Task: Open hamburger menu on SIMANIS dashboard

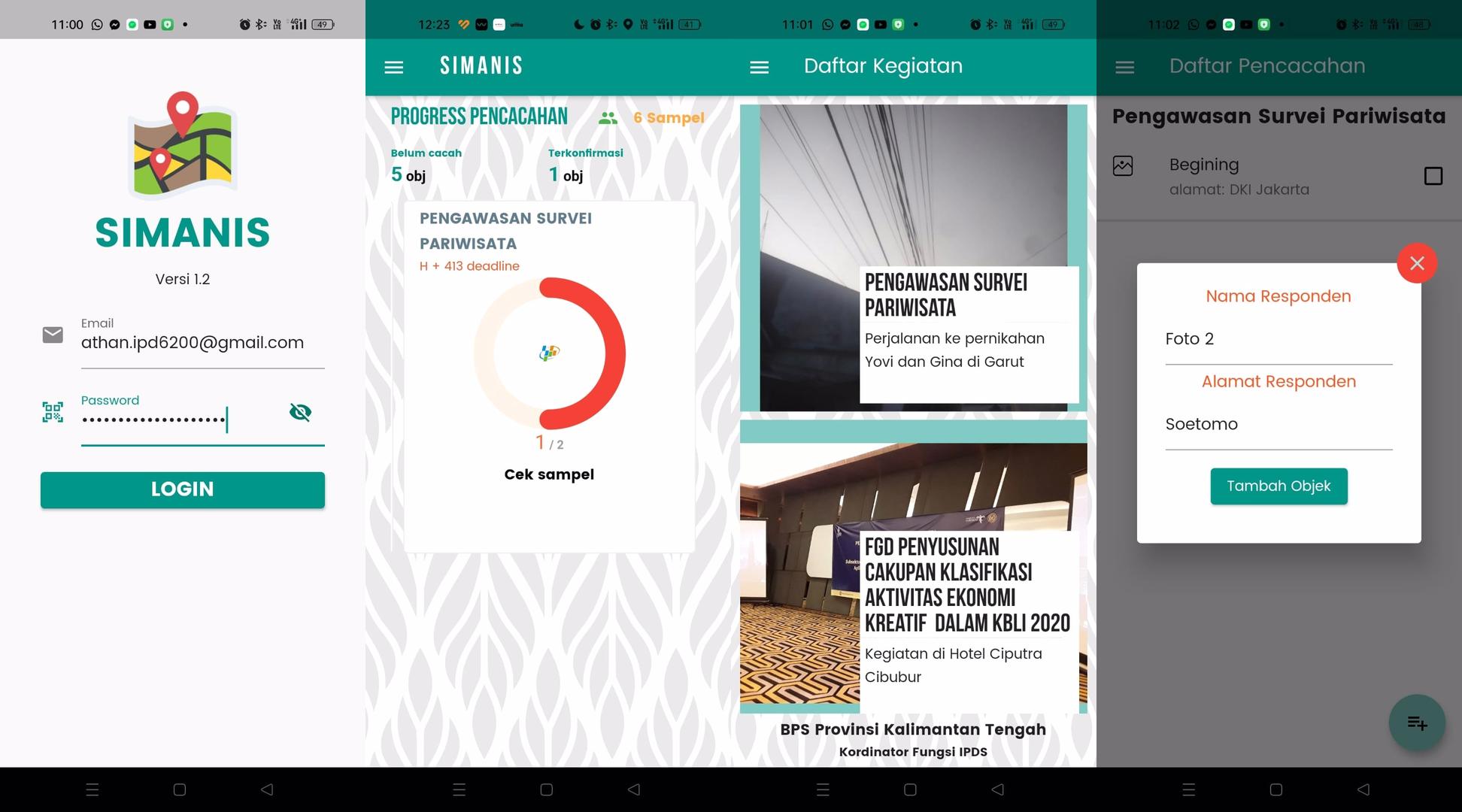Action: pos(393,67)
